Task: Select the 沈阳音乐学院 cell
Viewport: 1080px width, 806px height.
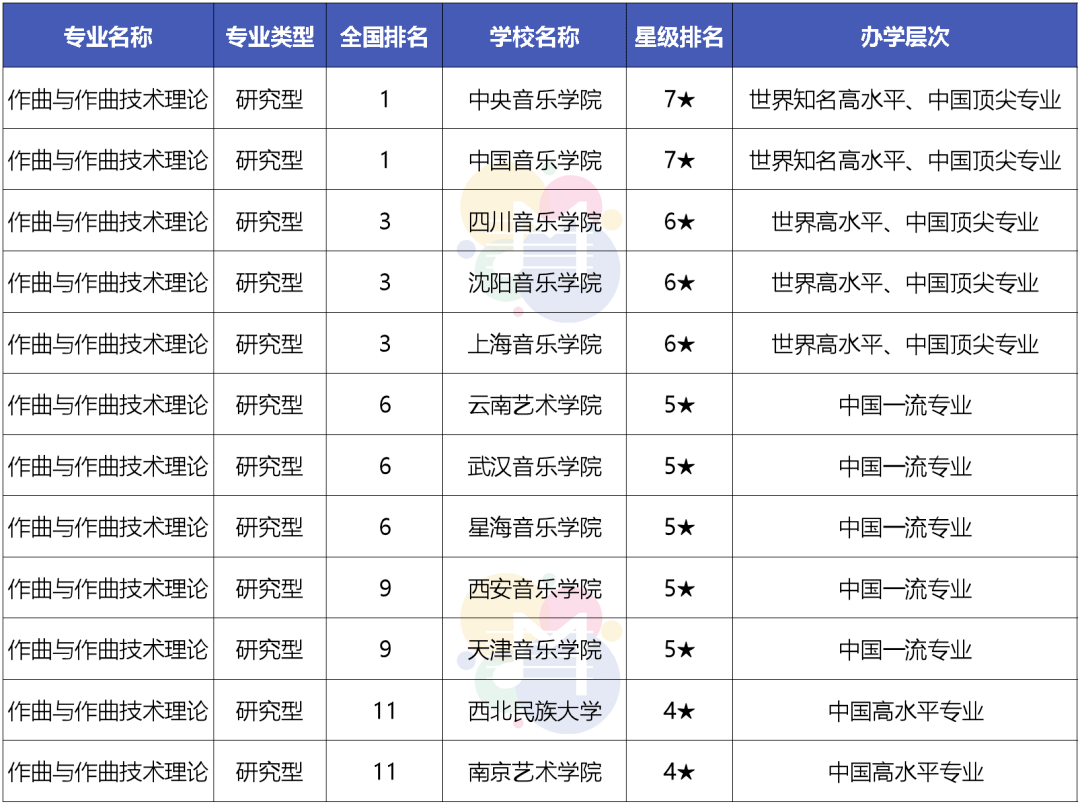Action: (535, 282)
